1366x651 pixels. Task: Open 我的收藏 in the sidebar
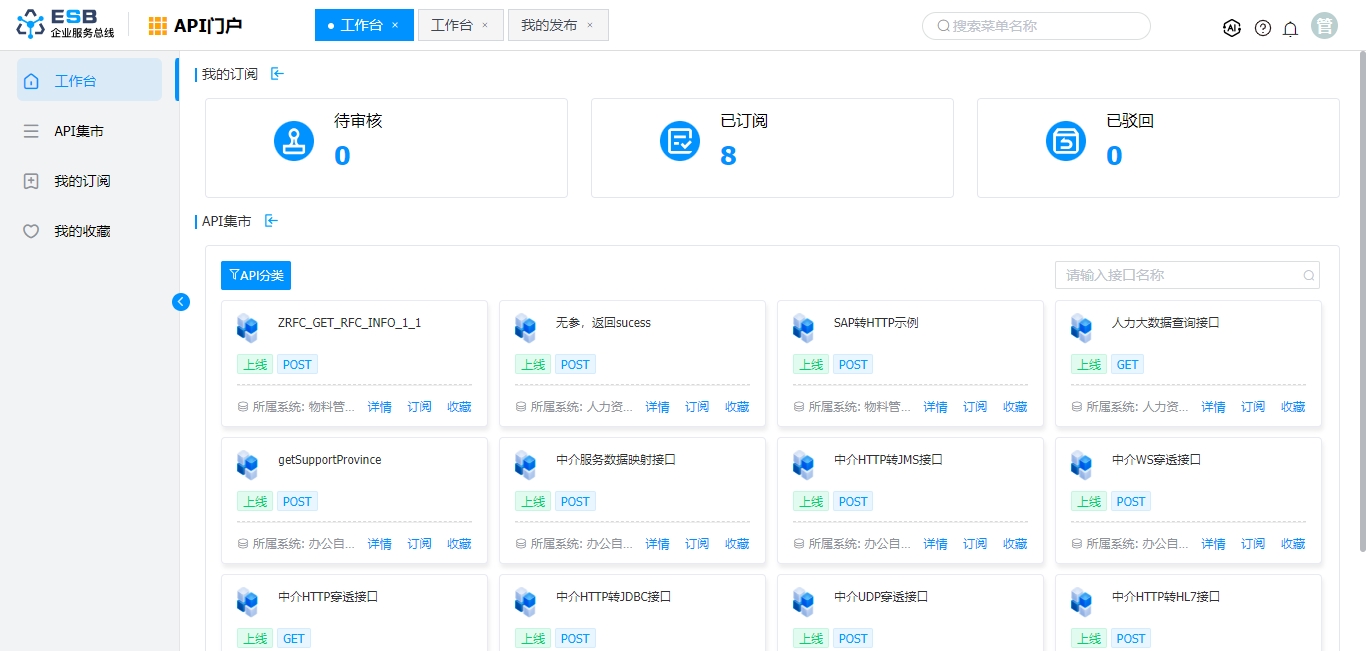82,231
